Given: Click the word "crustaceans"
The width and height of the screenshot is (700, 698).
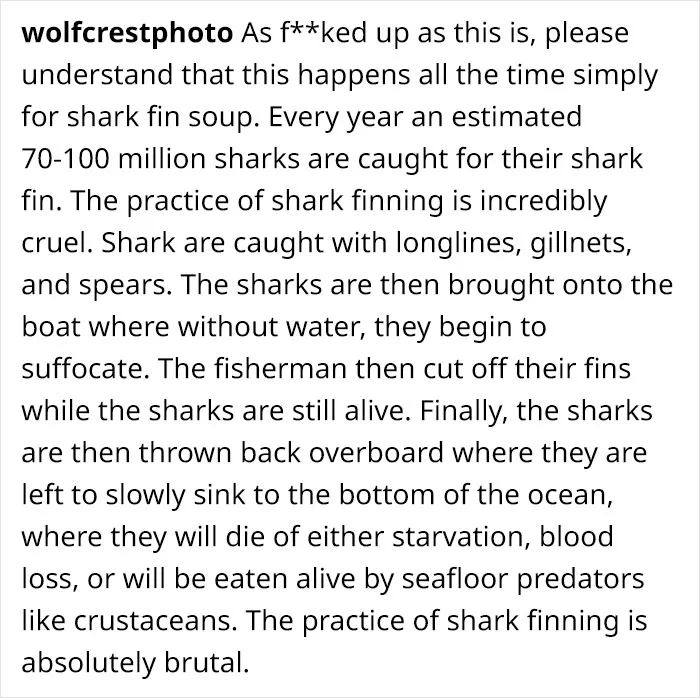Looking at the screenshot, I should [x=153, y=621].
